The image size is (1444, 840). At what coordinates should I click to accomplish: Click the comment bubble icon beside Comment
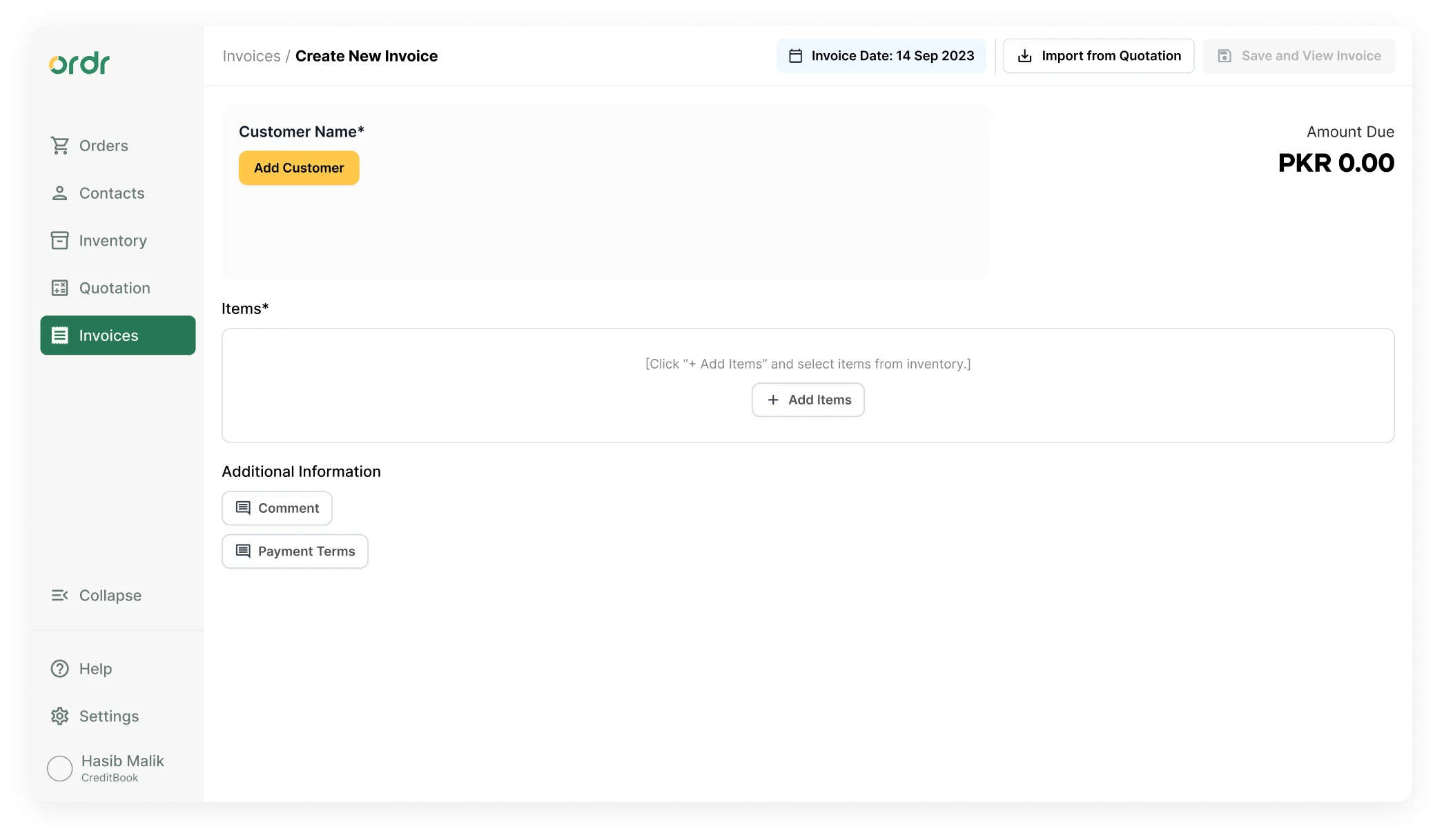[x=243, y=507]
